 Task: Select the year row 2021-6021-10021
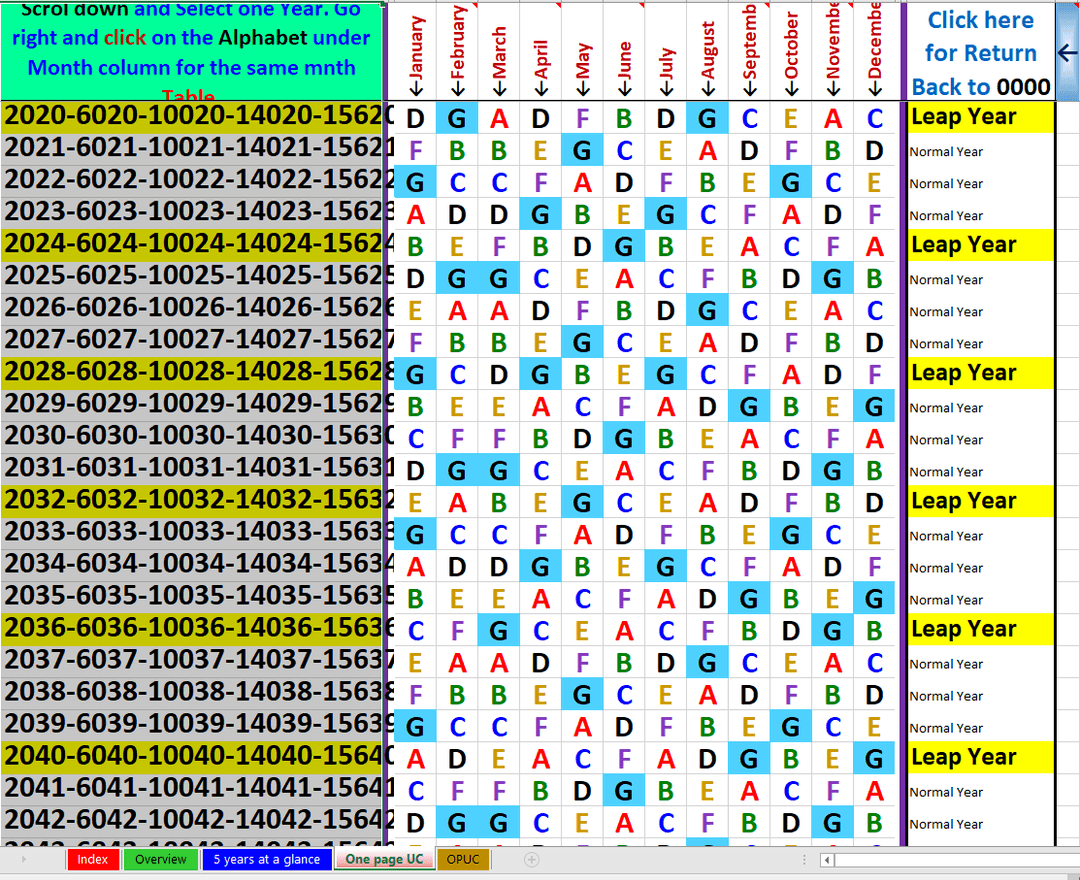click(192, 150)
